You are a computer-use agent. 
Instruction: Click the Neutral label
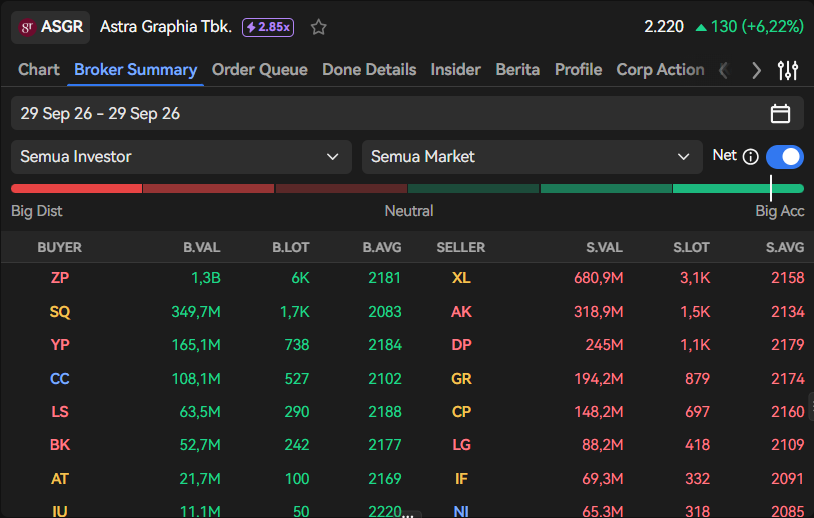(x=409, y=211)
